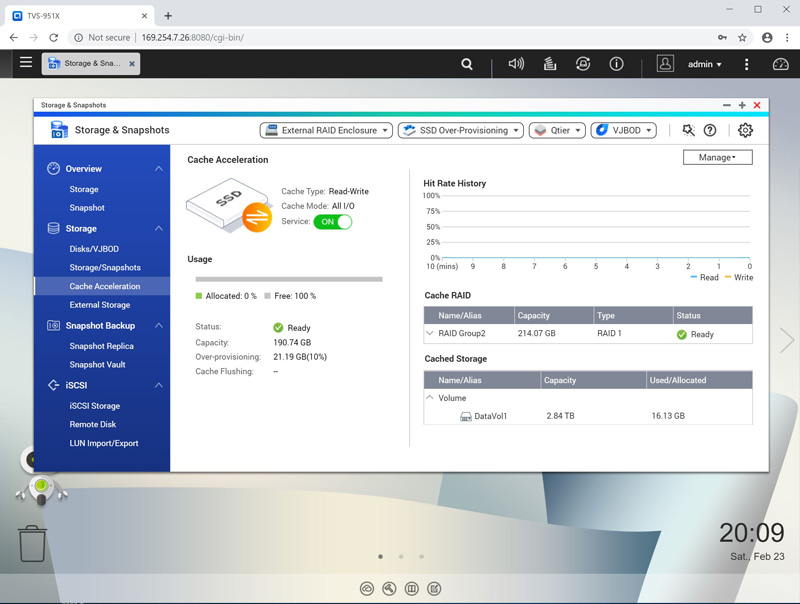Image resolution: width=800 pixels, height=604 pixels.
Task: Click the Not secure site info icon
Action: pyautogui.click(x=79, y=37)
